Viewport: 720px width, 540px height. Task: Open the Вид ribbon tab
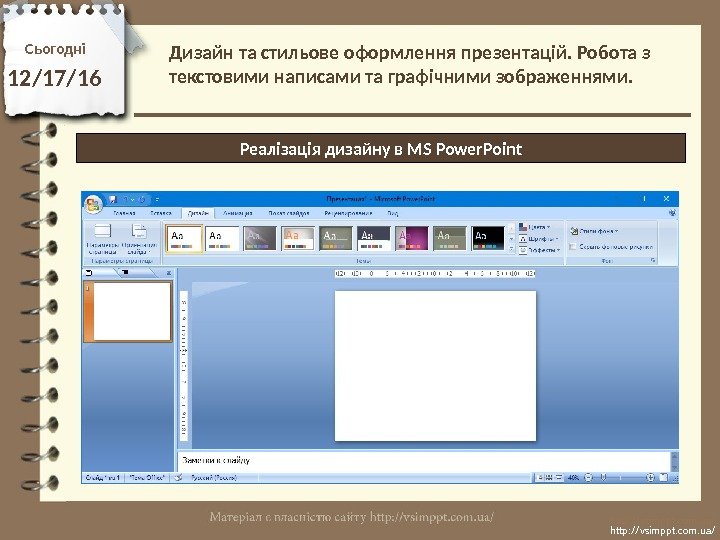click(x=393, y=213)
